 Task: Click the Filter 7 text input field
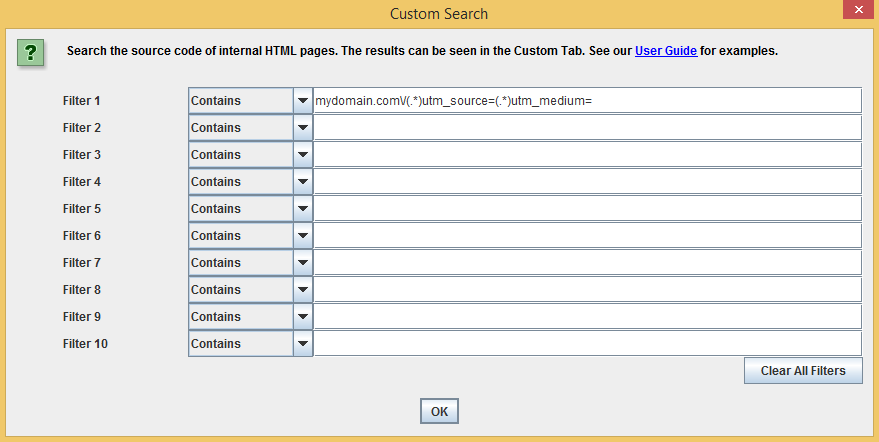click(x=587, y=262)
